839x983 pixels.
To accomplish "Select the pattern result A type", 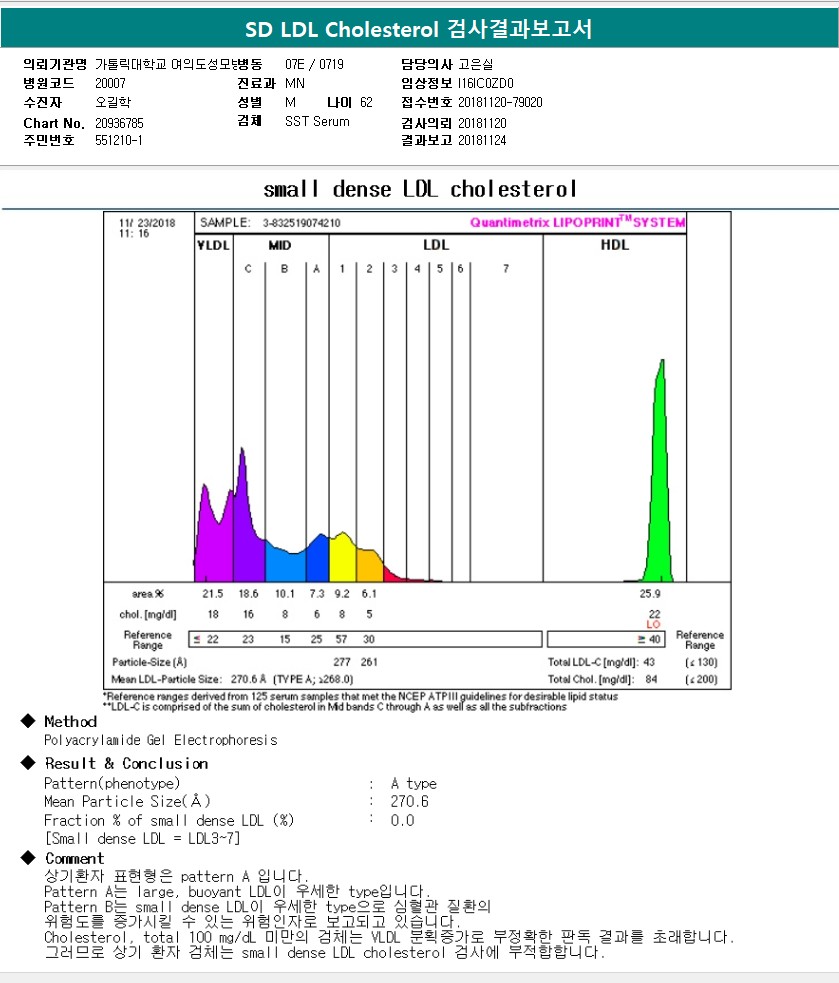I will coord(413,784).
